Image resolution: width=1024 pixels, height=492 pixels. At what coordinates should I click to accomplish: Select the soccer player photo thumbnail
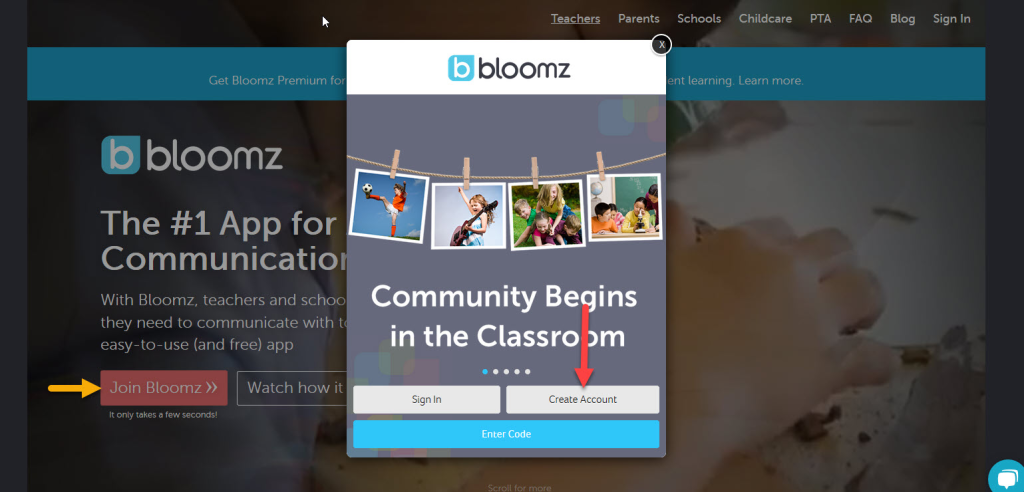(x=389, y=206)
